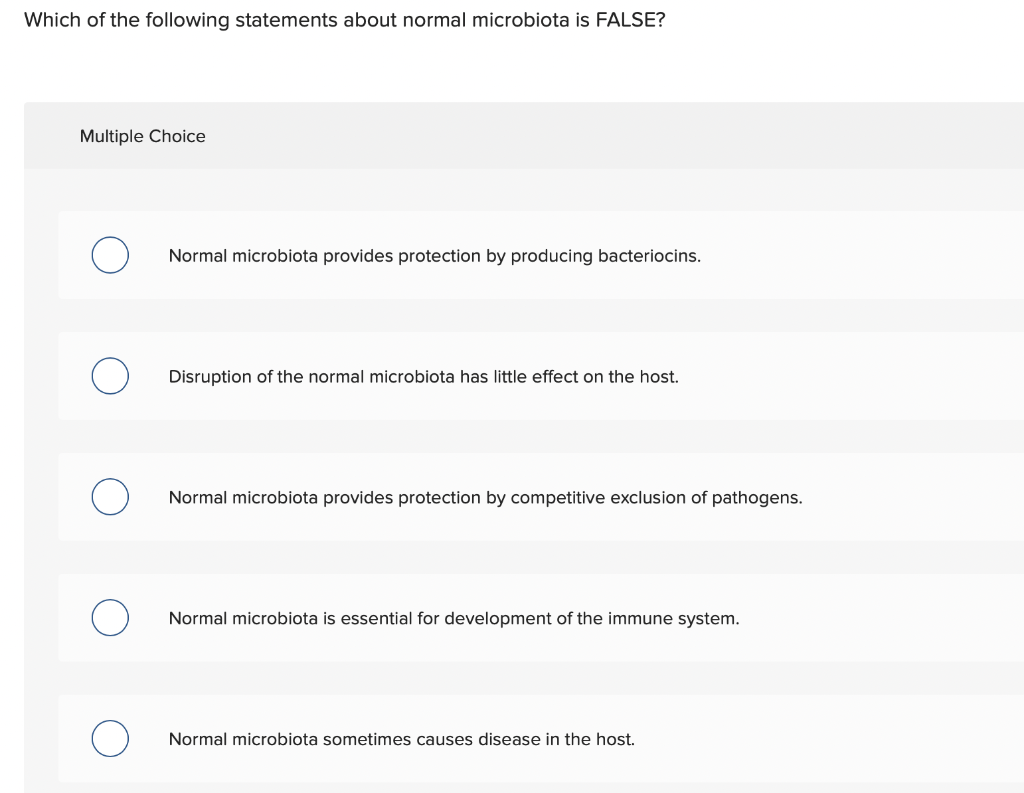This screenshot has height=793, width=1024.
Task: Click the 'Multiple Choice' label
Action: point(142,136)
